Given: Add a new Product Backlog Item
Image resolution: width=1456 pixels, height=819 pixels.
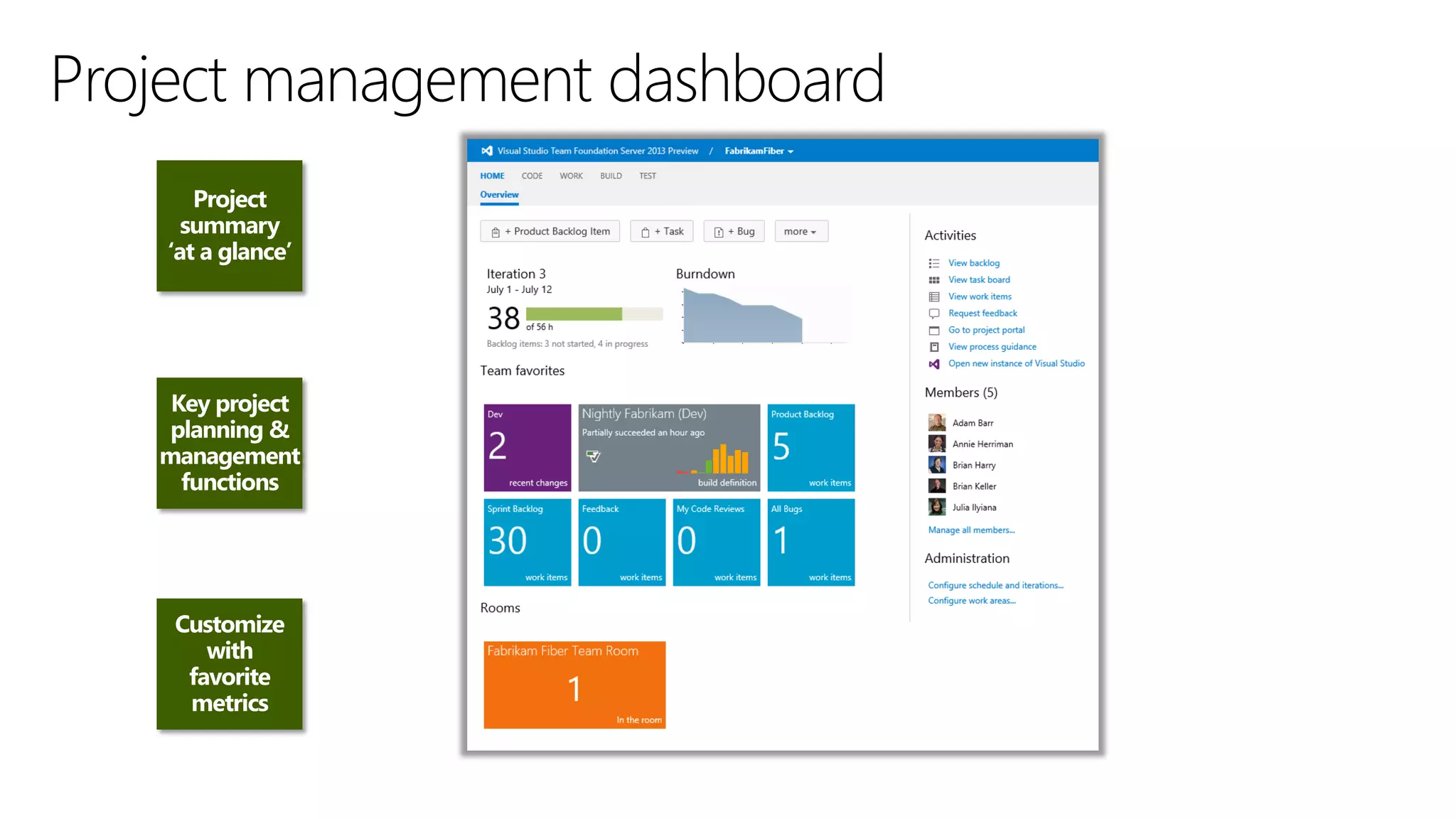Looking at the screenshot, I should pyautogui.click(x=550, y=232).
